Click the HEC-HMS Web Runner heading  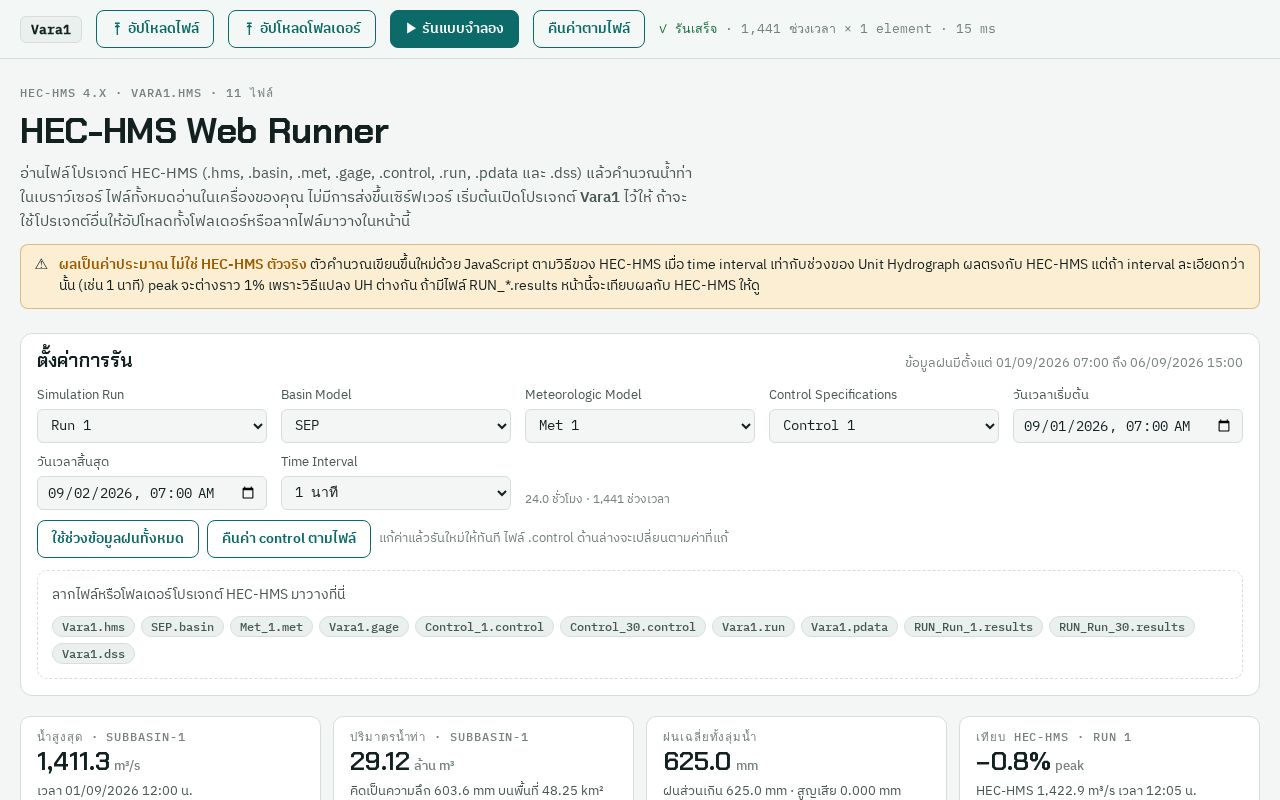coord(204,131)
